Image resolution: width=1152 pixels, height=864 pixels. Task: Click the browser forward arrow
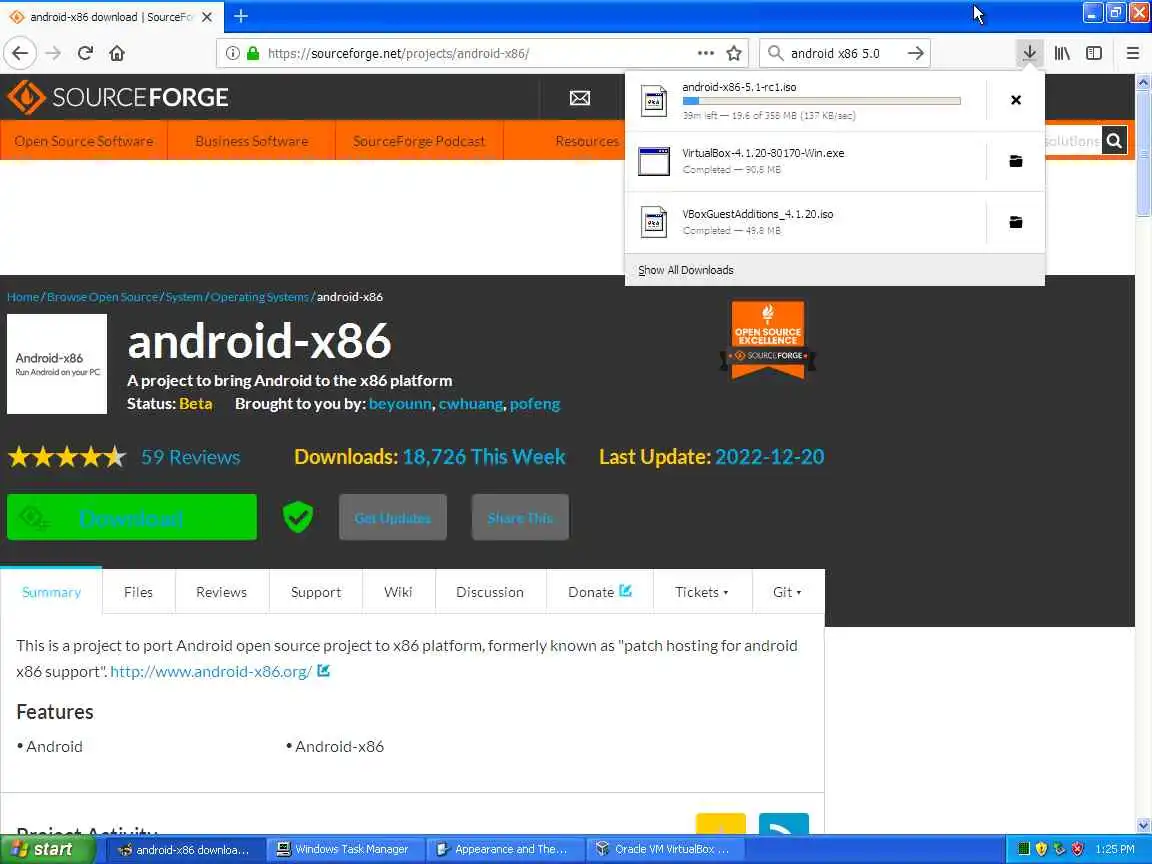coord(53,53)
